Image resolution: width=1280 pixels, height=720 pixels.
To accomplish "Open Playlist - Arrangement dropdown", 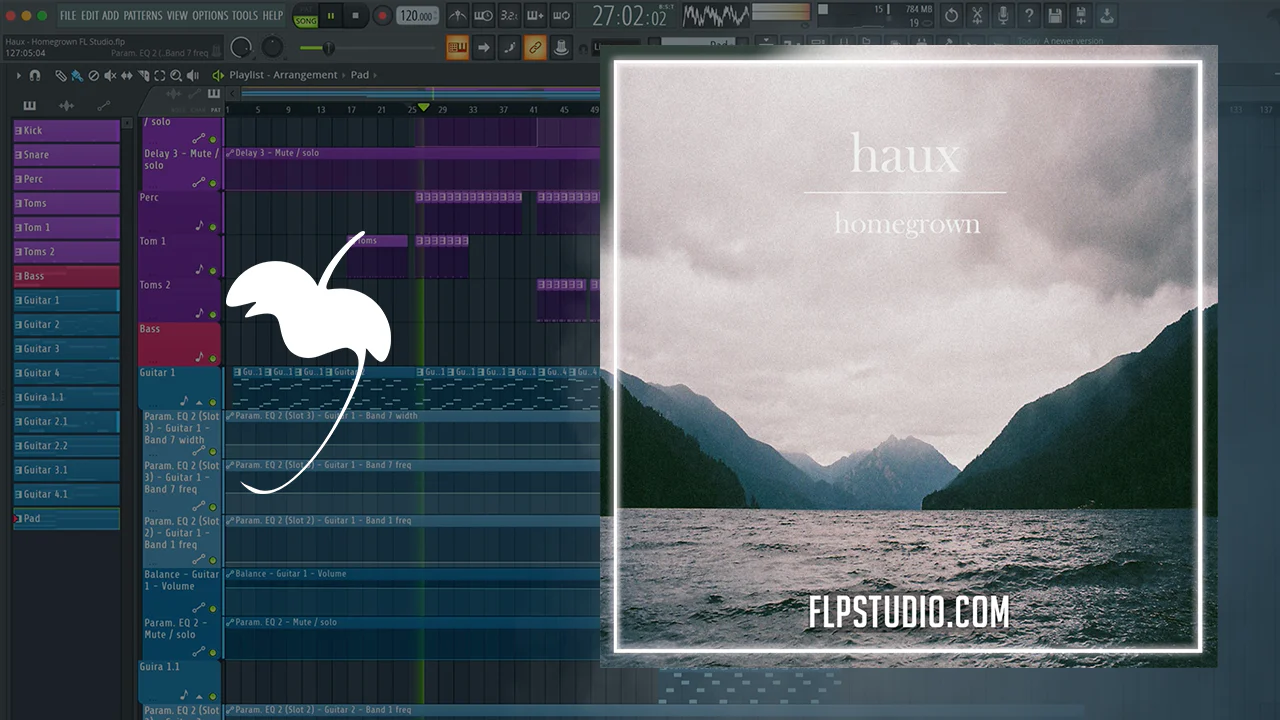I will tap(283, 75).
